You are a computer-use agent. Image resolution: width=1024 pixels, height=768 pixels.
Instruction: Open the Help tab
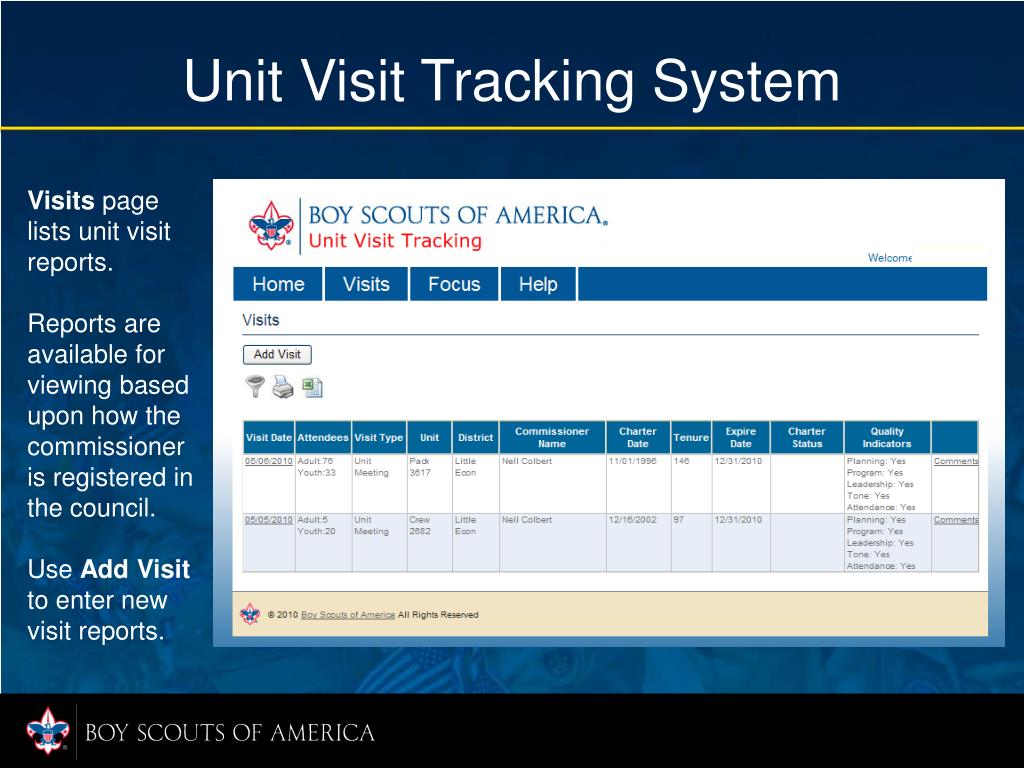(538, 284)
